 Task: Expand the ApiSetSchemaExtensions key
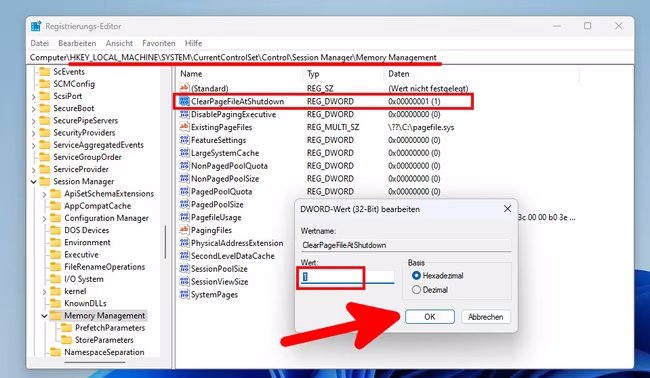coord(44,194)
